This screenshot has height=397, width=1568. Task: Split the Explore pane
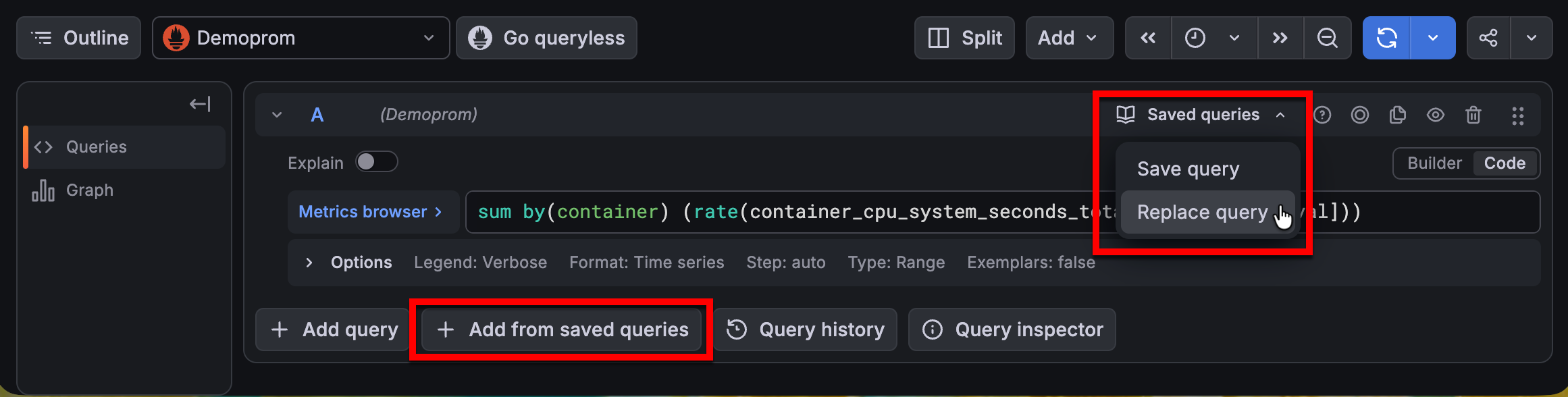[x=964, y=38]
